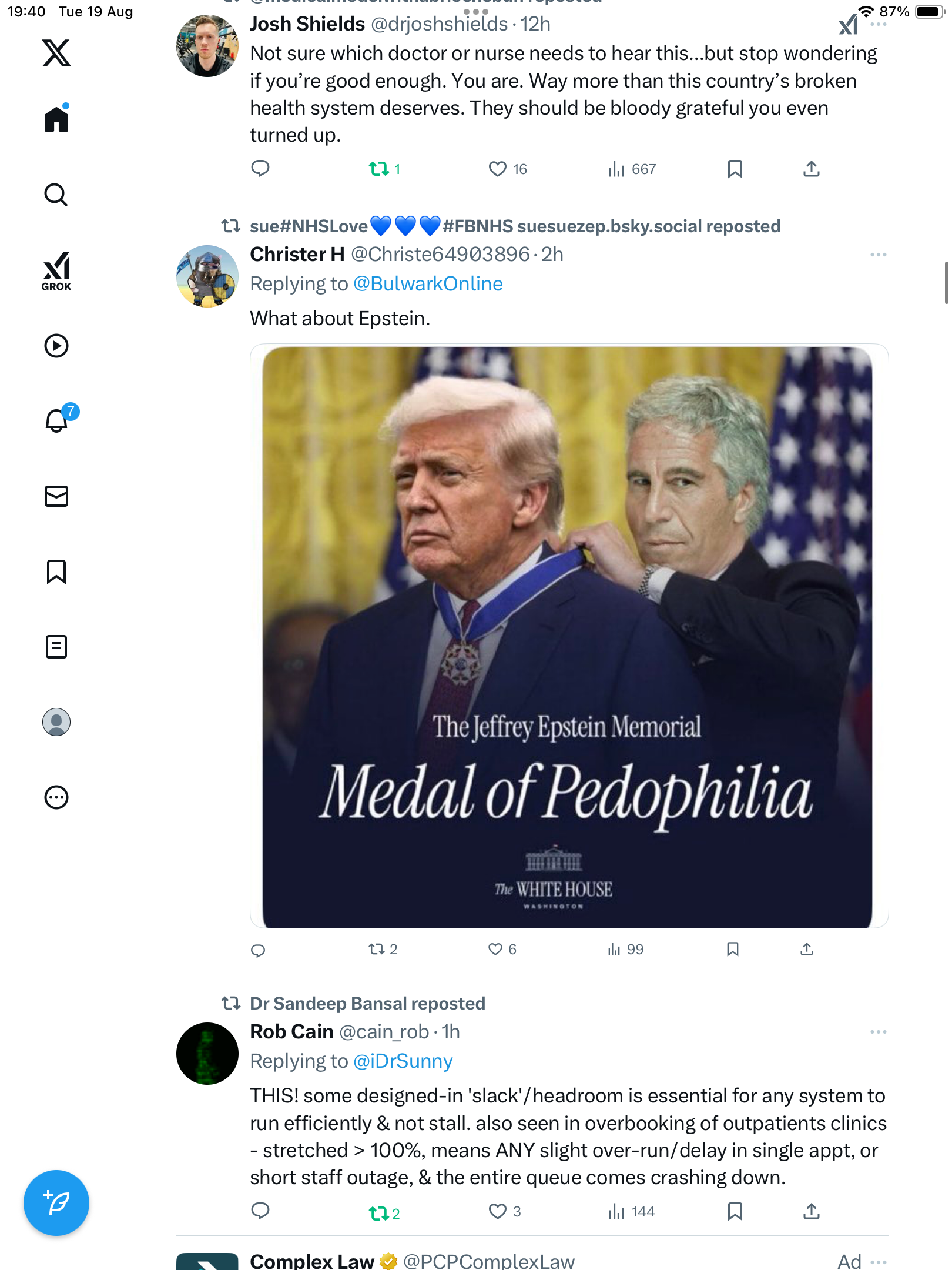Image resolution: width=952 pixels, height=1270 pixels.
Task: Open the video play tab icon
Action: (x=56, y=346)
